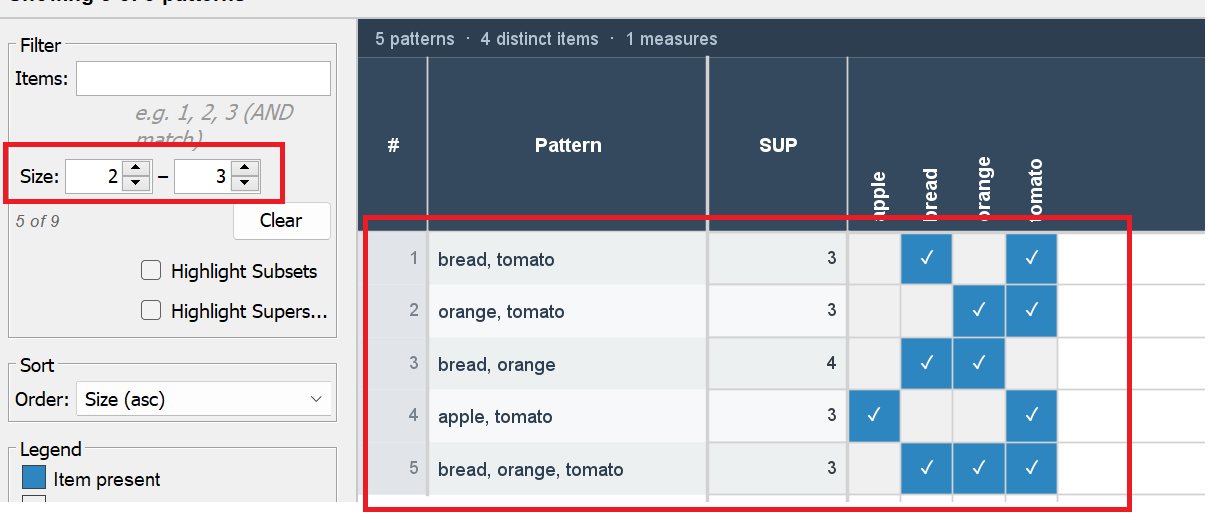The height and width of the screenshot is (523, 1223).
Task: Click orange checkmark in row 2
Action: (979, 311)
